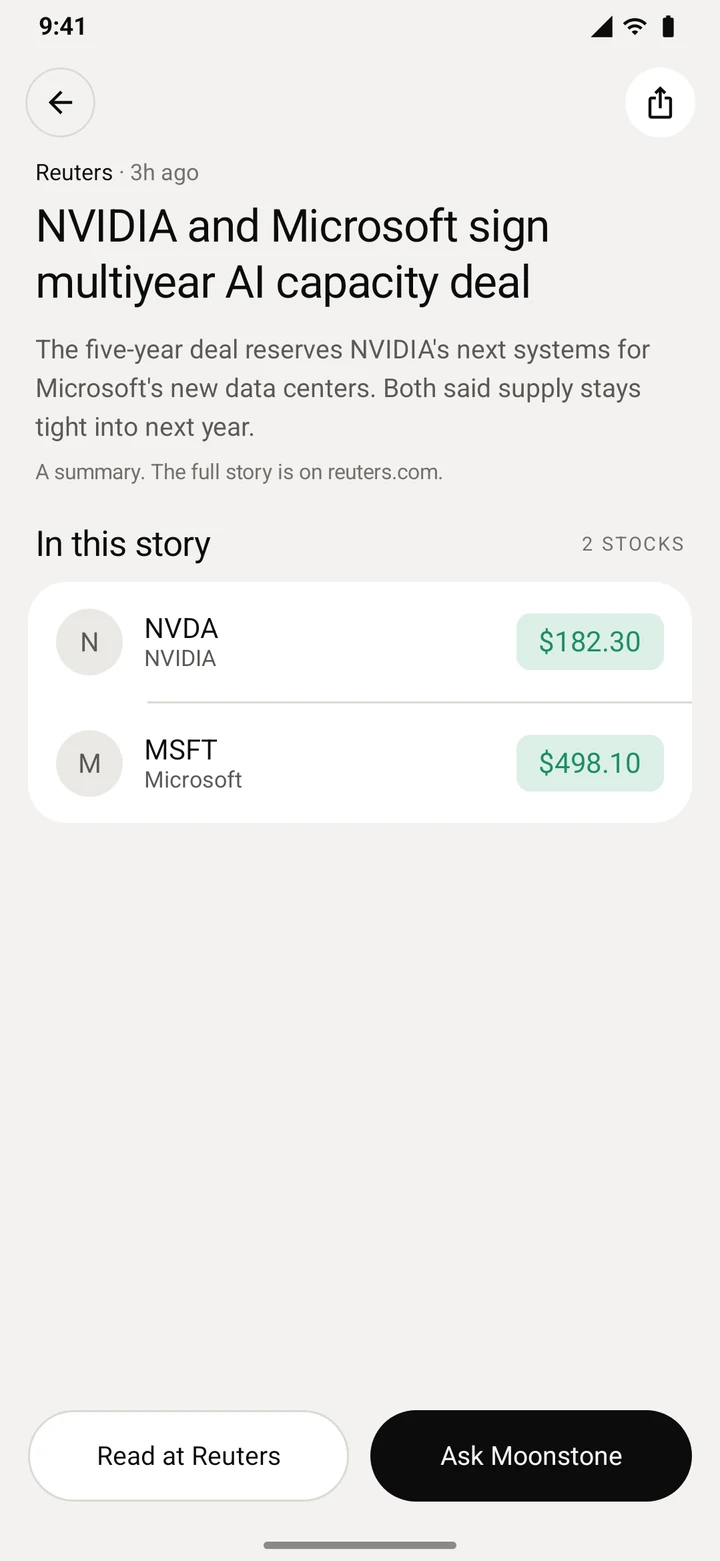Screen dimensions: 720x1561
Task: Open the NVDA price chip $182.30
Action: (590, 641)
